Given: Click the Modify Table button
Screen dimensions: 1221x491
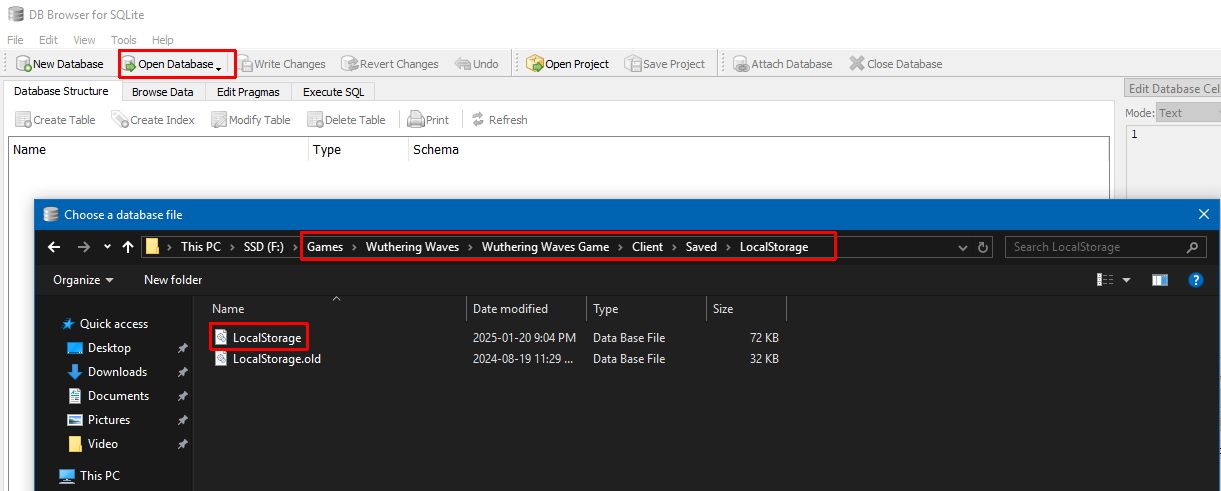Looking at the screenshot, I should [x=251, y=120].
